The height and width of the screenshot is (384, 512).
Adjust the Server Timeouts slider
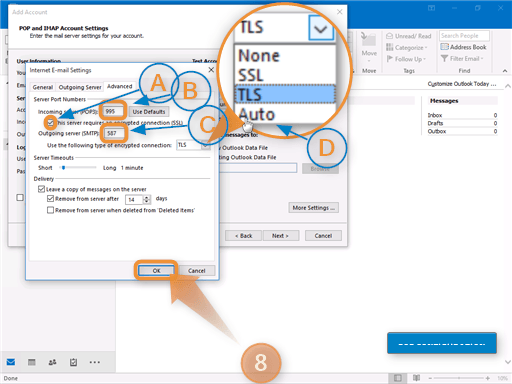tap(63, 168)
